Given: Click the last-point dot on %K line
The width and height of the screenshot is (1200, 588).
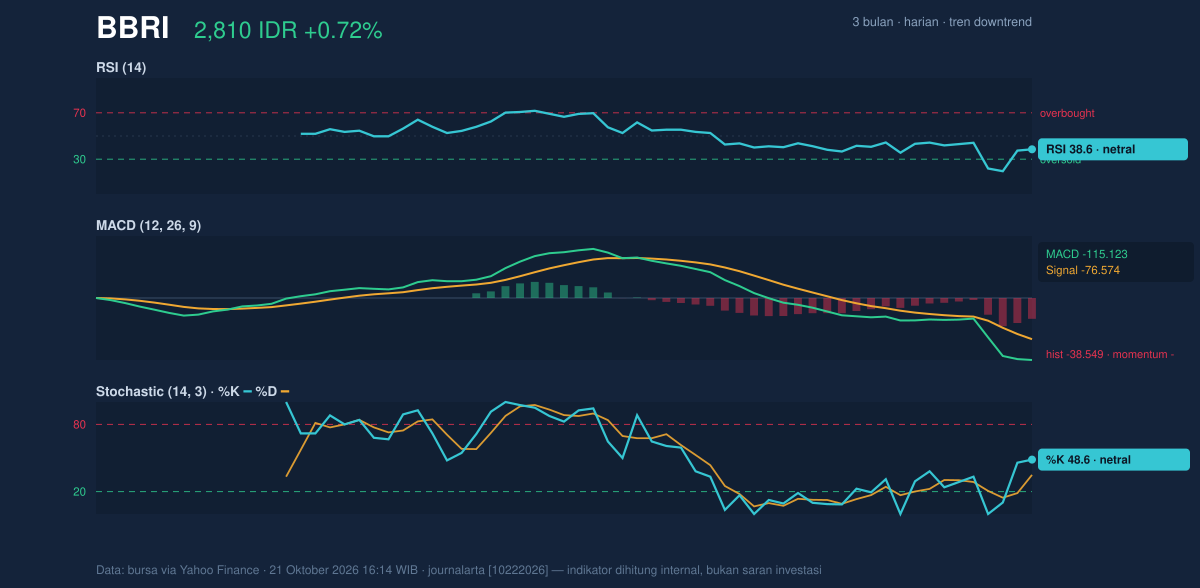Looking at the screenshot, I should pos(1032,459).
